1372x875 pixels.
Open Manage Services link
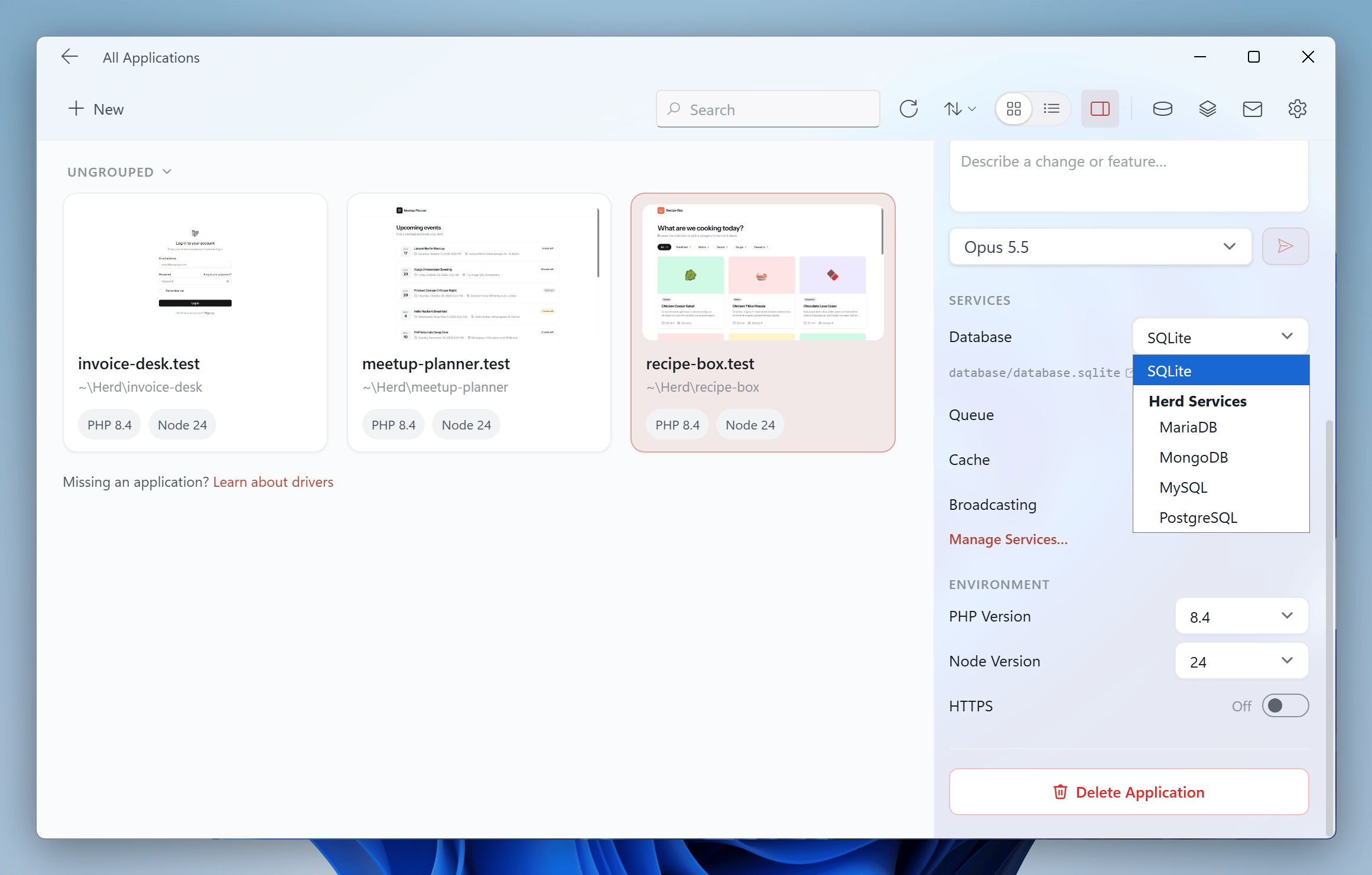point(1008,539)
